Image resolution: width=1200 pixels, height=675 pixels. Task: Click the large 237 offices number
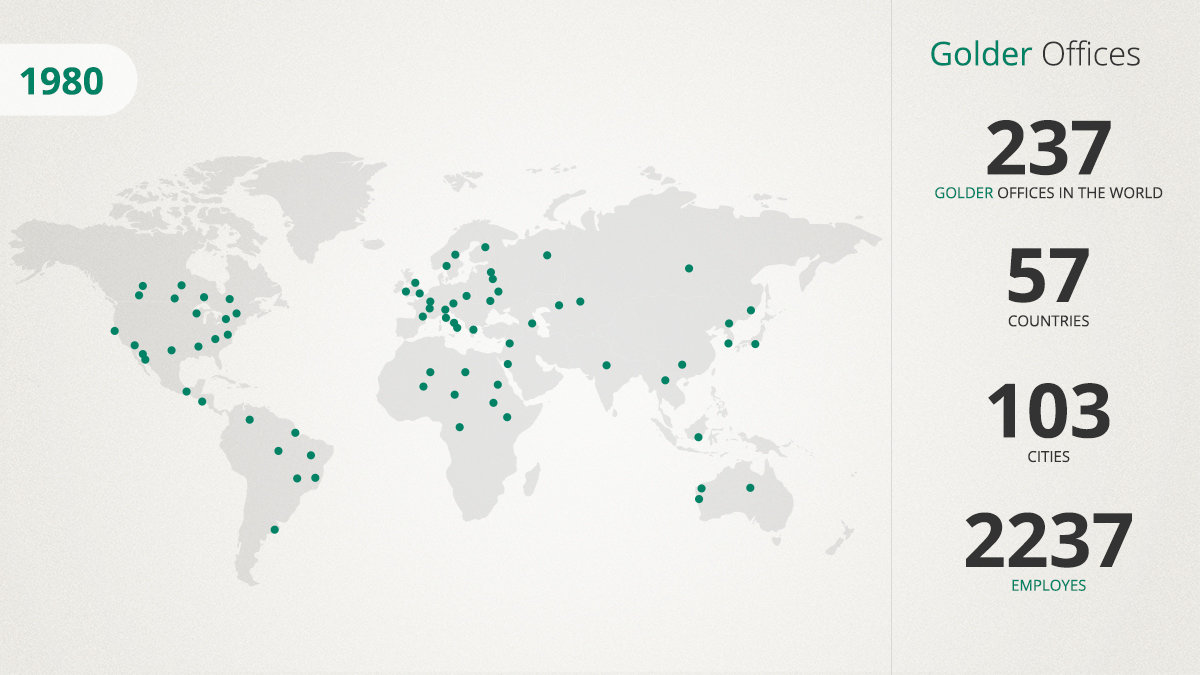coord(1048,148)
